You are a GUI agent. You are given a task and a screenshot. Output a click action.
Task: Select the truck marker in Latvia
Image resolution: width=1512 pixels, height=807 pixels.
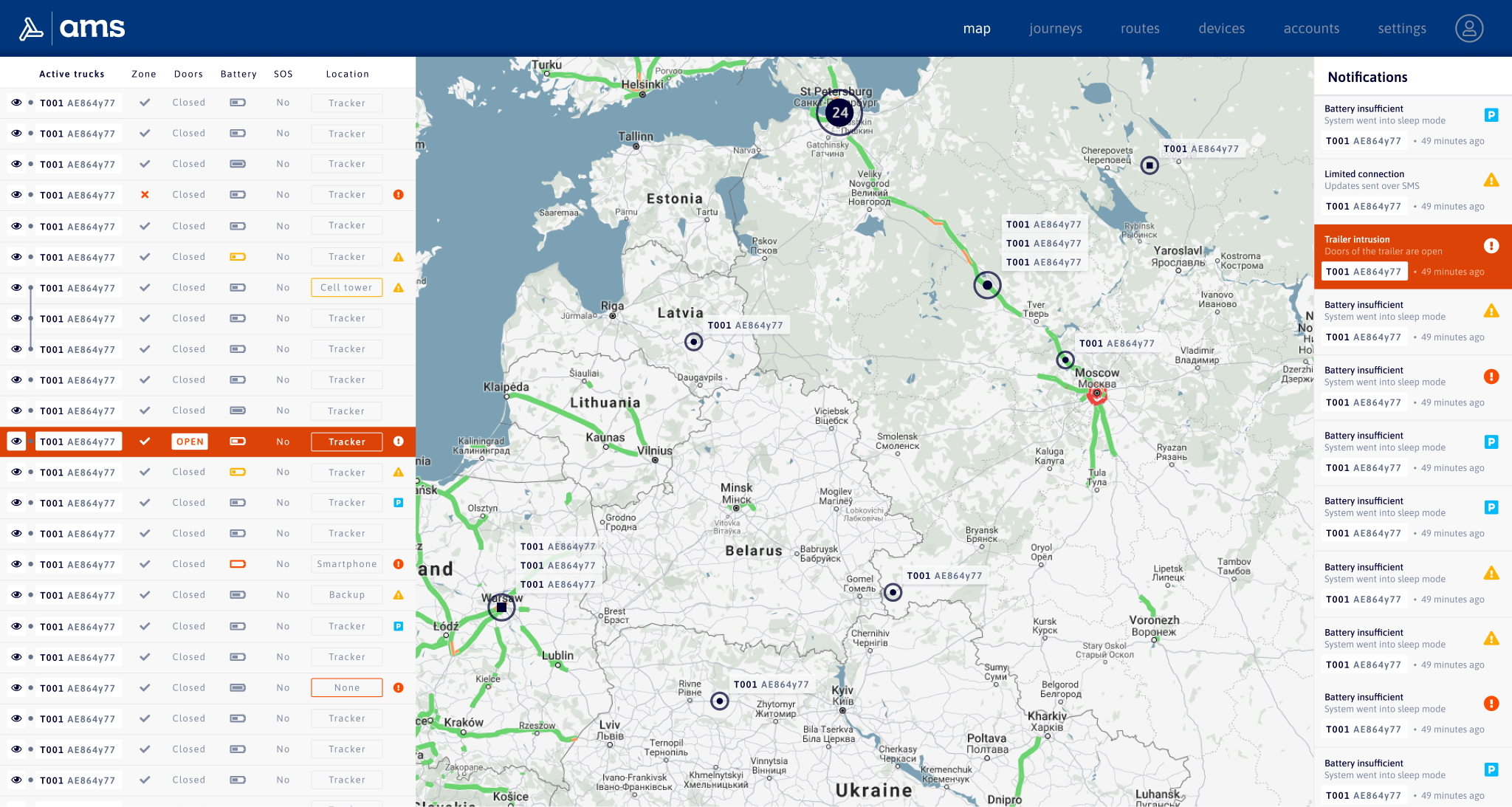[693, 342]
